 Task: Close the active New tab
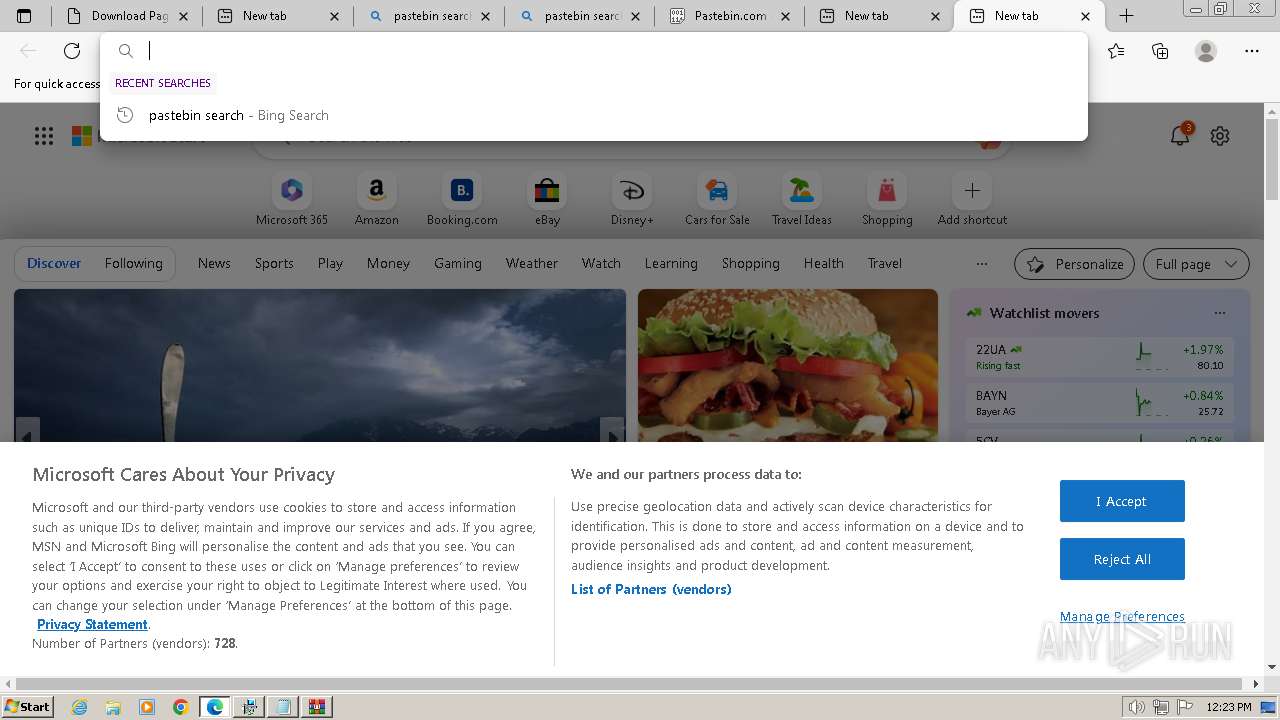(x=1085, y=16)
